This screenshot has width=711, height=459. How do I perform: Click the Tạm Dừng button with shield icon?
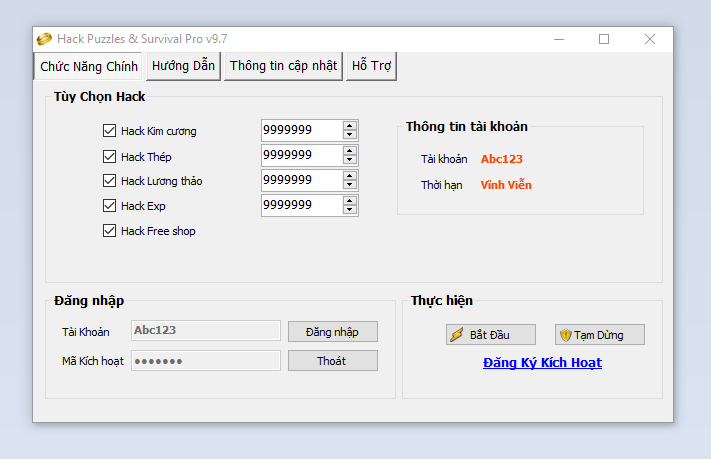tap(600, 335)
